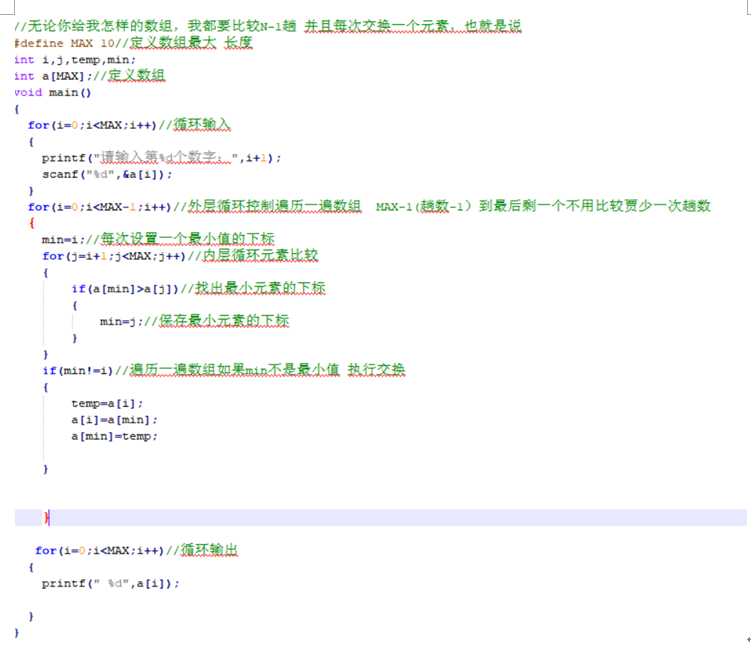Click the comment '外层循环控制遍历一遍数组'
This screenshot has width=751, height=649.
tap(274, 206)
